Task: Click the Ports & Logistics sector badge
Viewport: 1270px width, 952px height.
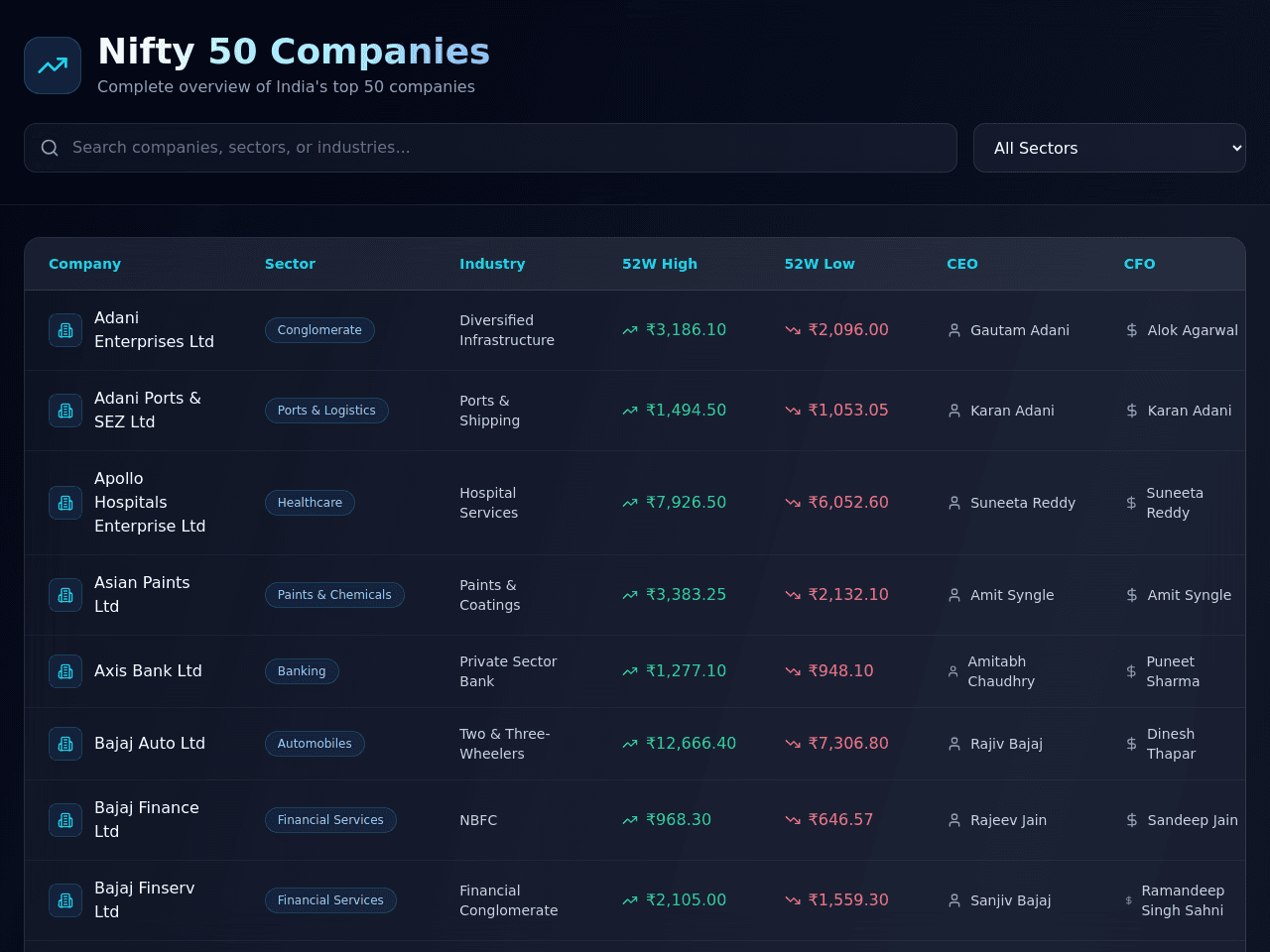Action: [326, 411]
